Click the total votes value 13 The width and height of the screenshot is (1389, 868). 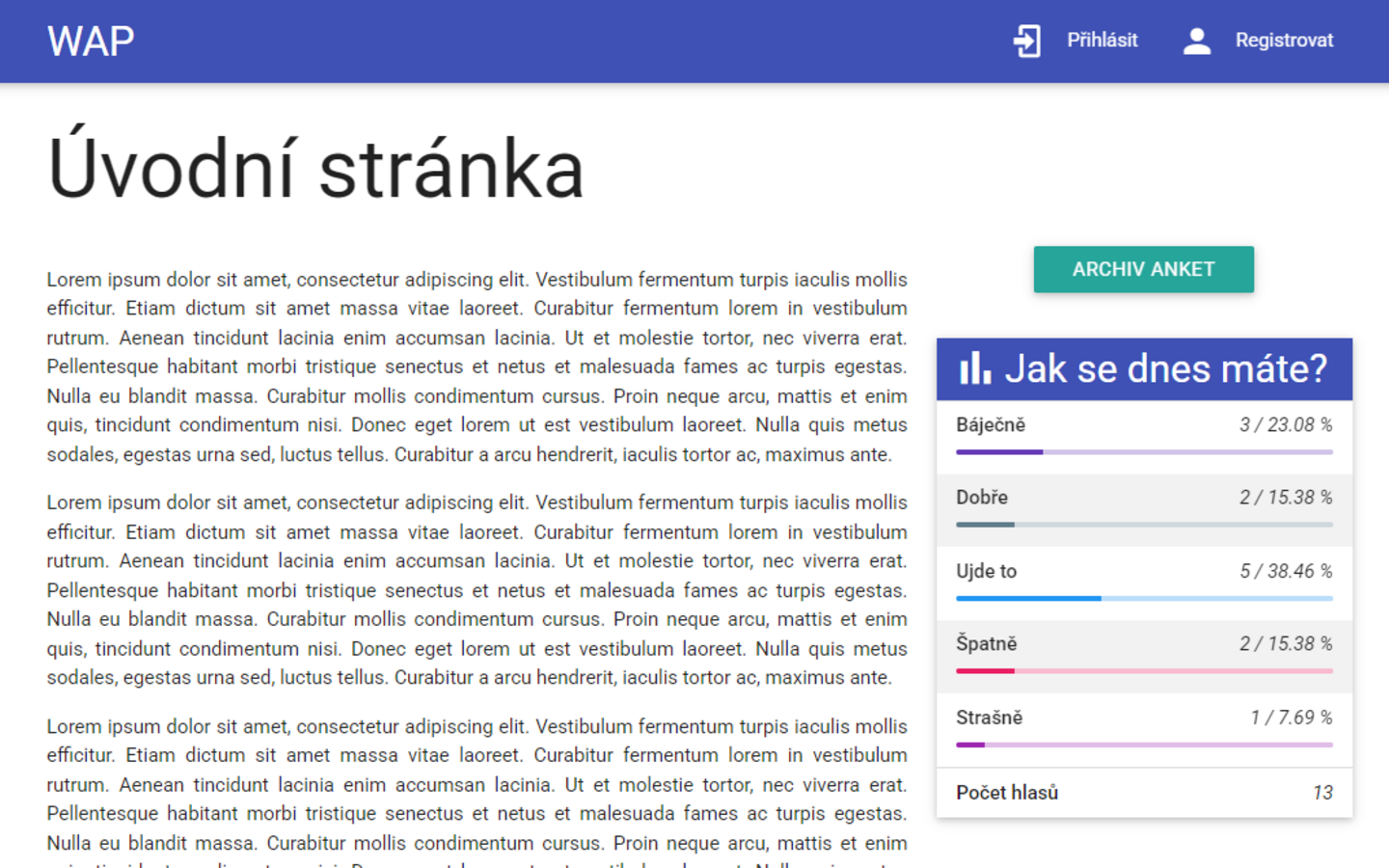point(1322,793)
